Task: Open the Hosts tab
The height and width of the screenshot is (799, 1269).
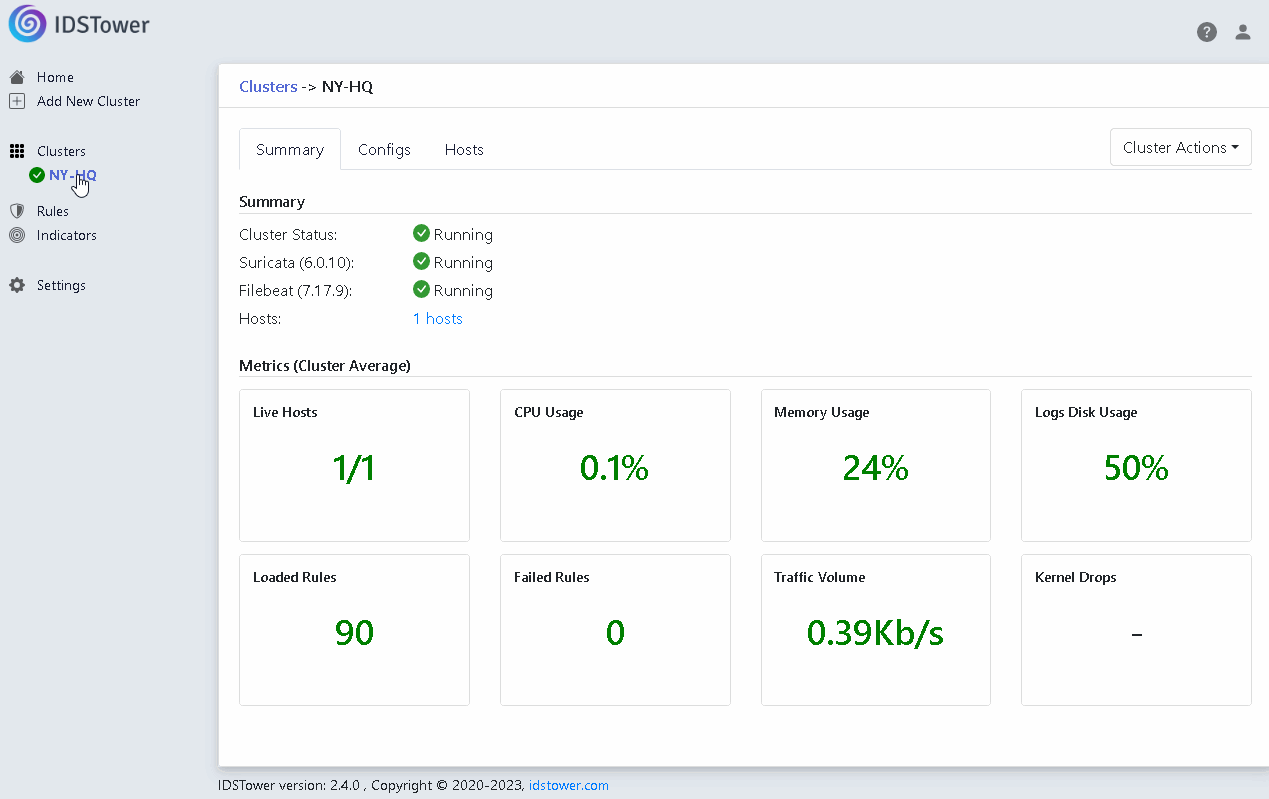Action: [464, 149]
